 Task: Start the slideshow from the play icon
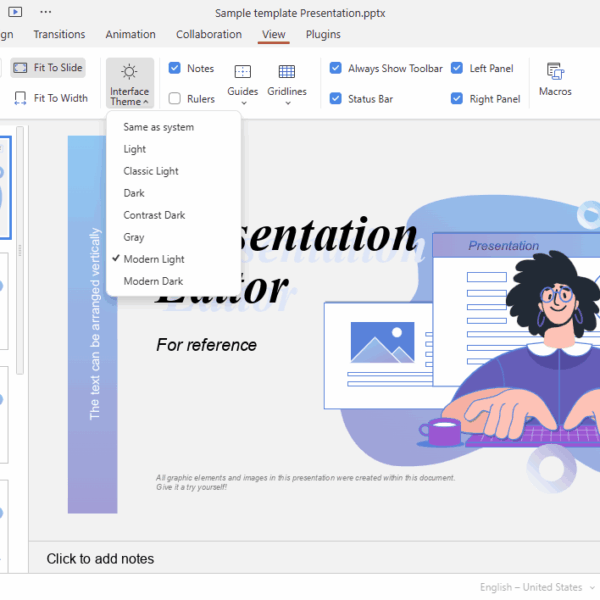15,12
